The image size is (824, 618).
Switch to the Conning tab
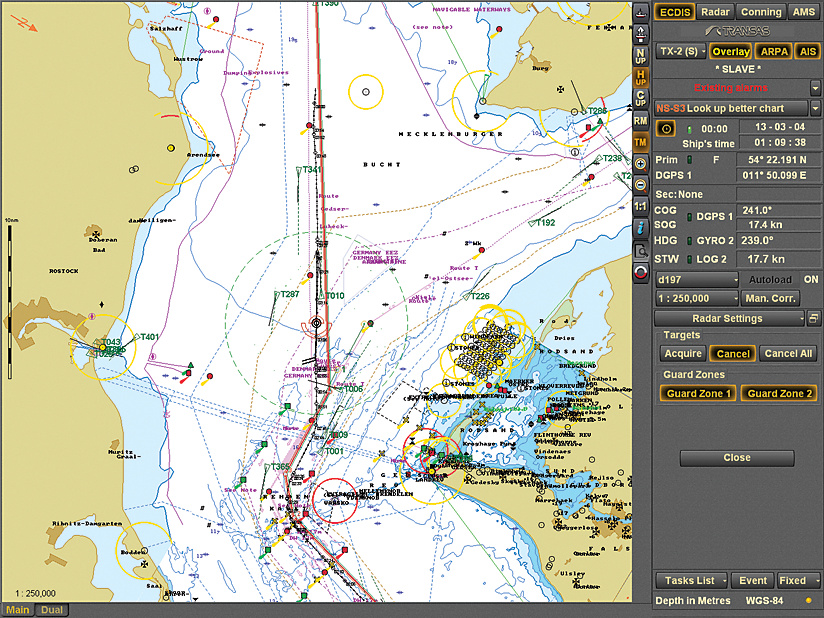(760, 12)
